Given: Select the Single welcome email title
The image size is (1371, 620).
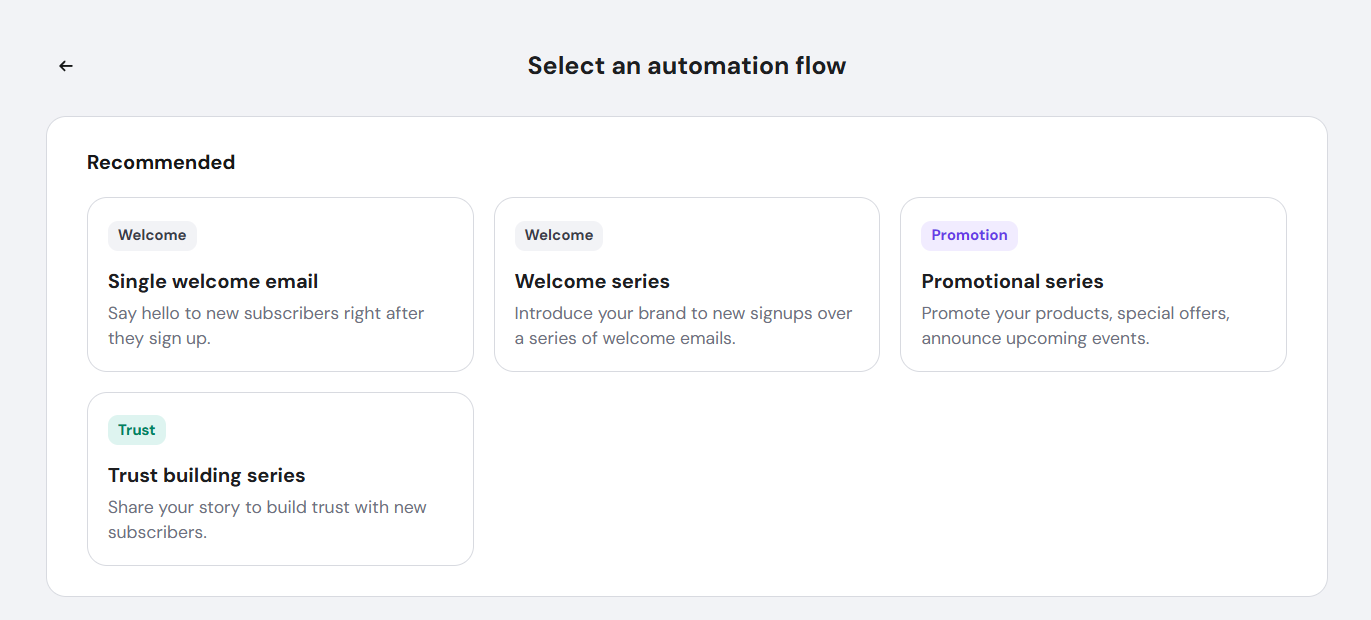Looking at the screenshot, I should pos(213,281).
